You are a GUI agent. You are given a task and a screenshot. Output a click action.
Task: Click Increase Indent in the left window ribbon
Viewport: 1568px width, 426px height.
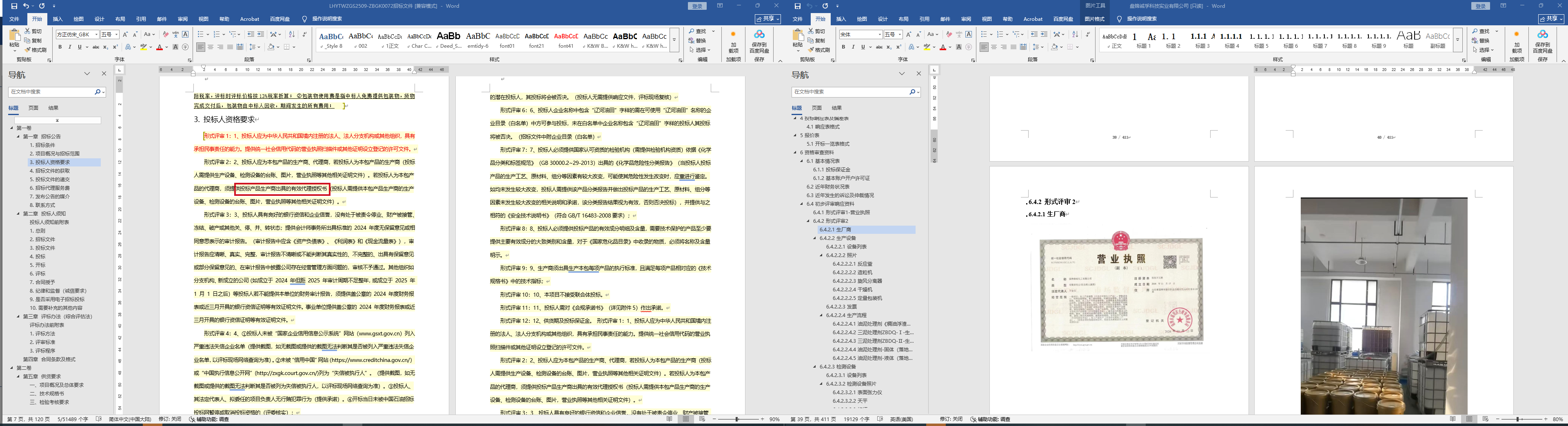[261, 35]
